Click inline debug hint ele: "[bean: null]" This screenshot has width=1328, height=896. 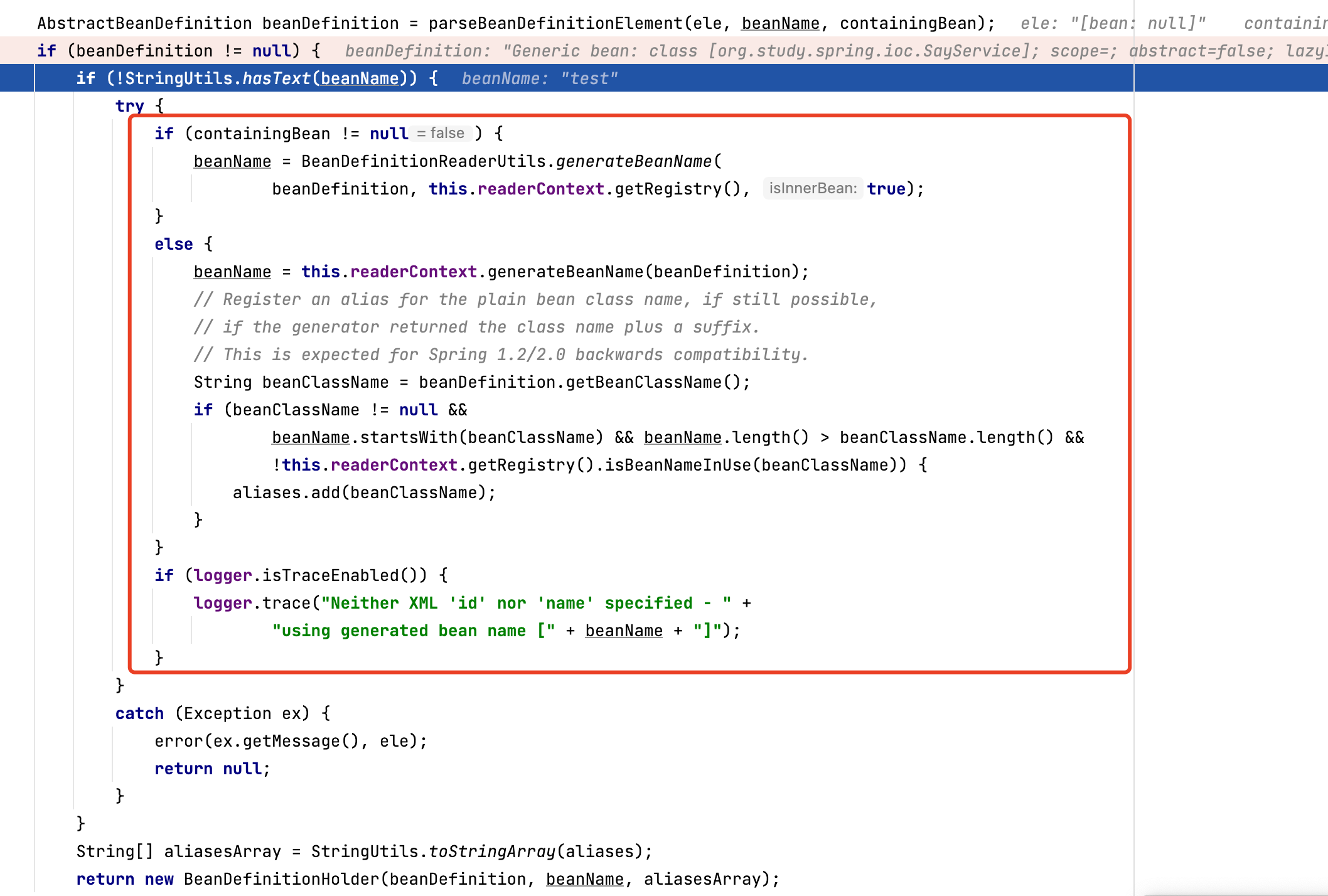pyautogui.click(x=1113, y=24)
